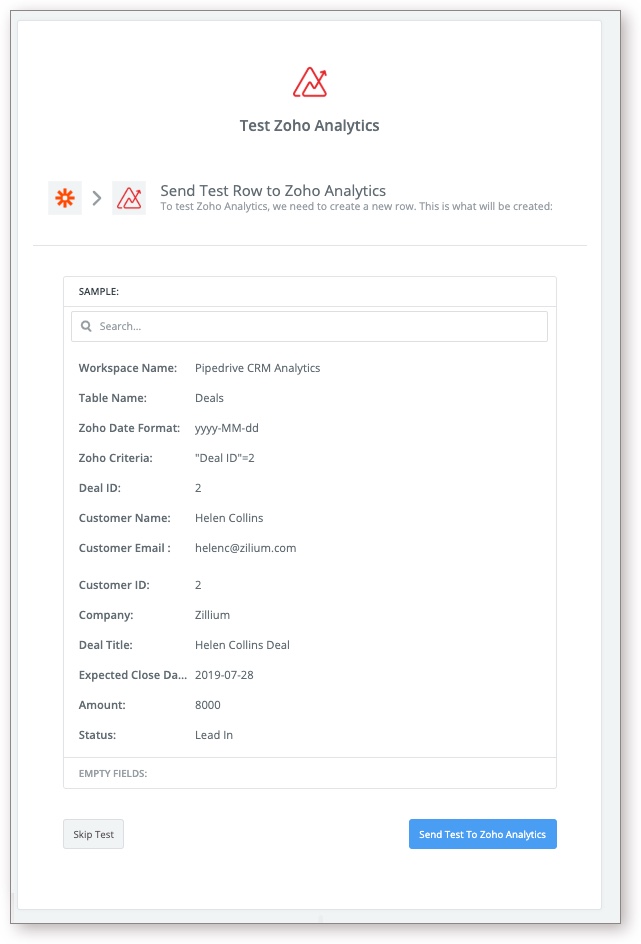Click the Status value Lead In
The height and width of the screenshot is (944, 641).
pos(214,735)
